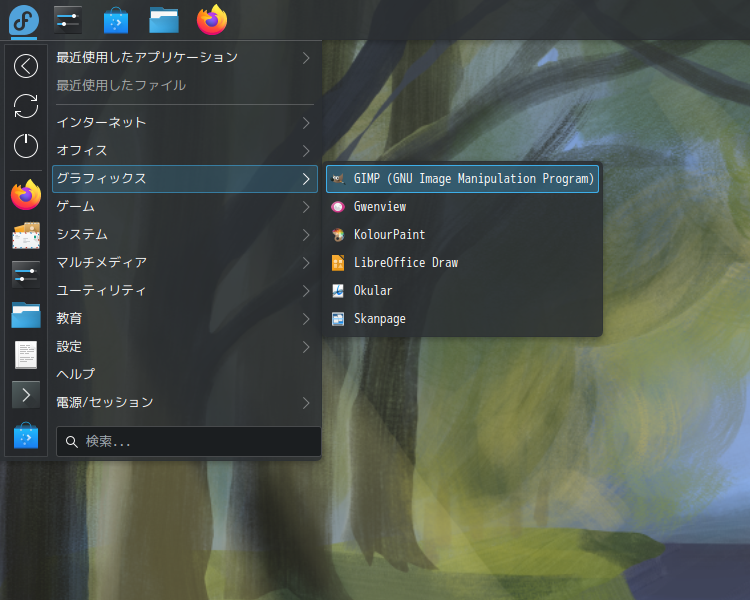
Task: Launch Firefox from the menu favorites sidebar
Action: 26,195
